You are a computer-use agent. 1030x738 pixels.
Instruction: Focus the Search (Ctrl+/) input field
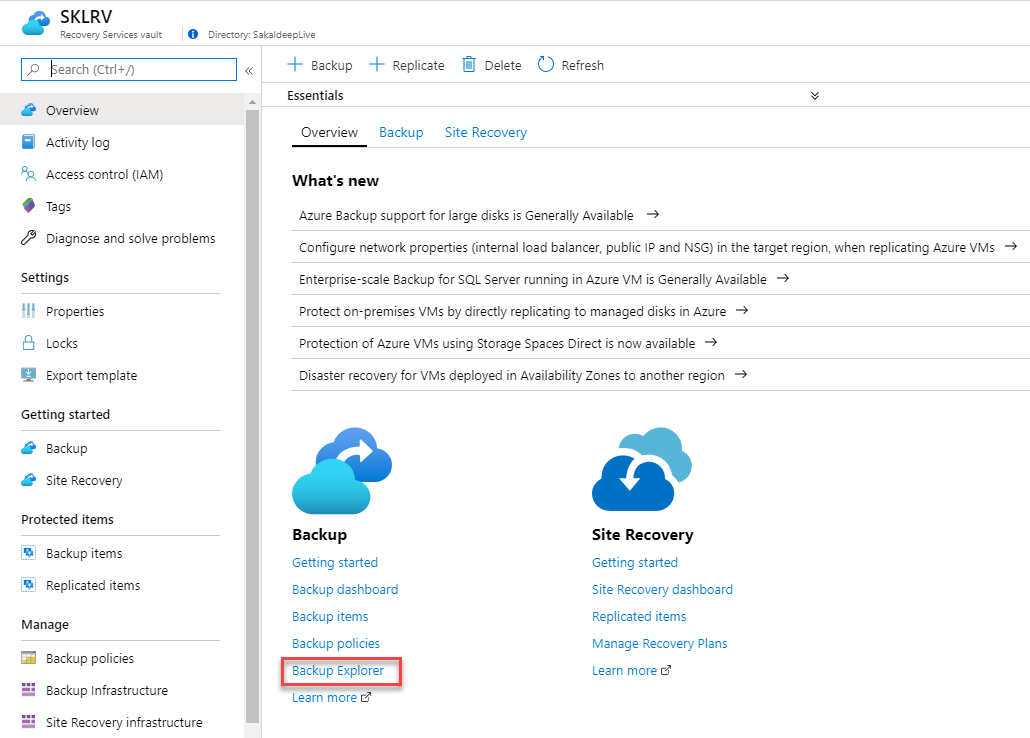129,69
